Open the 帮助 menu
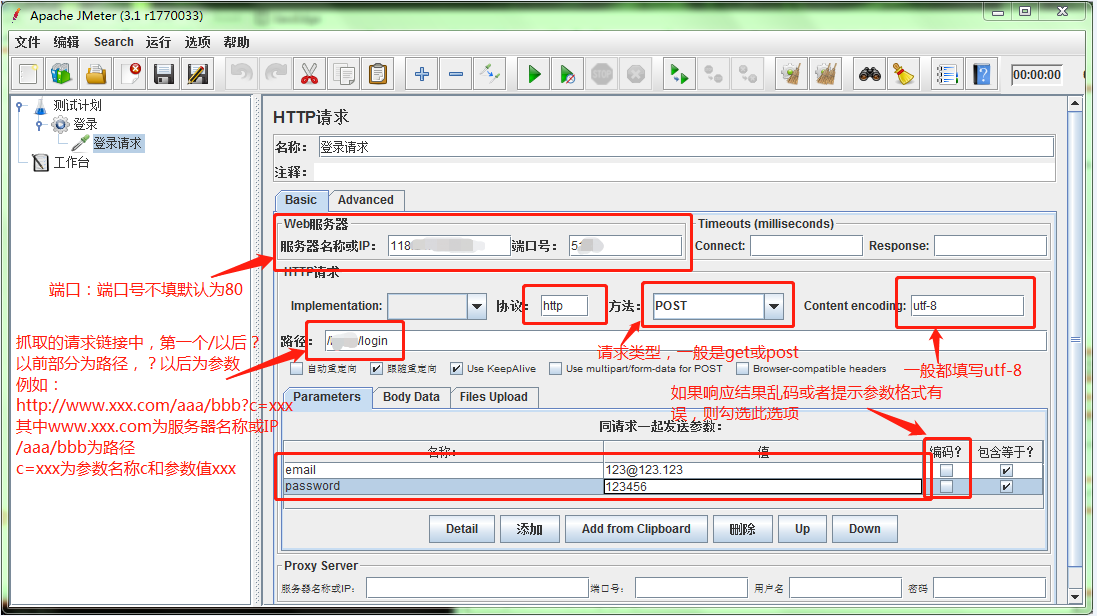Screen dimensions: 1097x616 point(236,42)
